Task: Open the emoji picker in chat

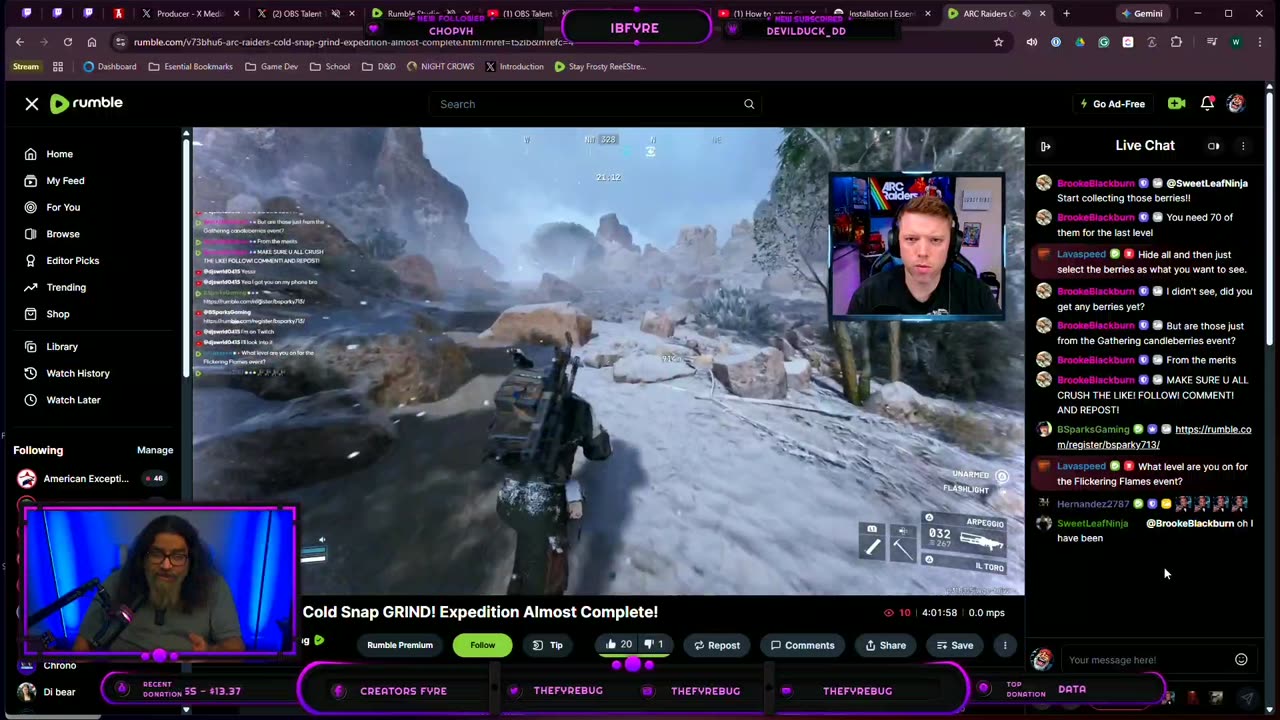Action: pos(1241,659)
